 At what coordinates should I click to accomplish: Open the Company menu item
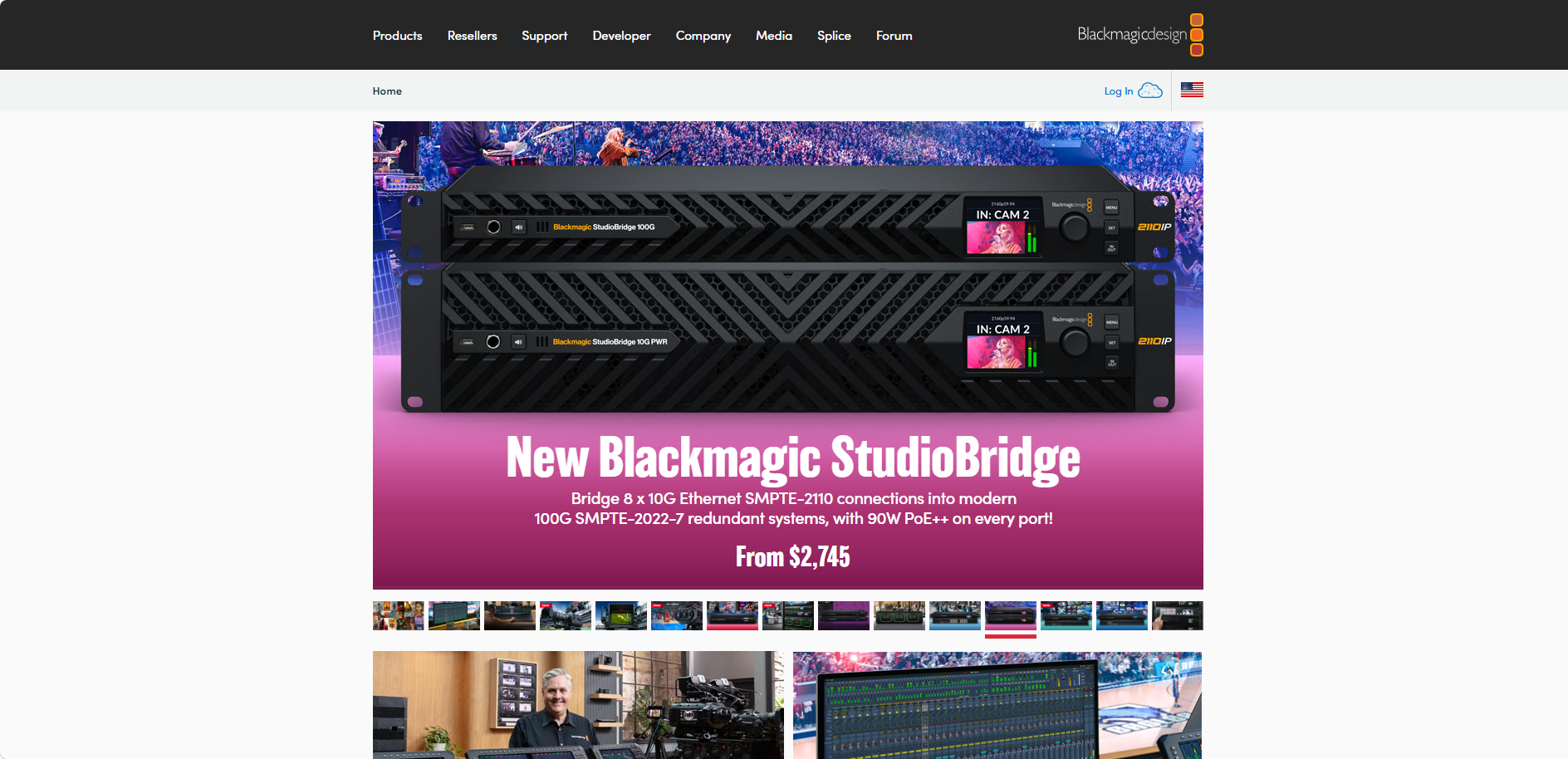coord(703,36)
